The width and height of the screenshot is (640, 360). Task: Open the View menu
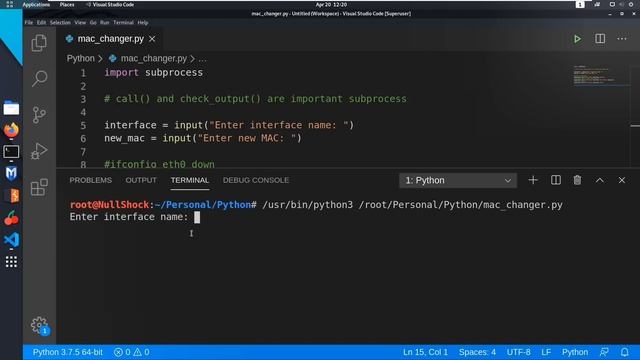pos(80,22)
